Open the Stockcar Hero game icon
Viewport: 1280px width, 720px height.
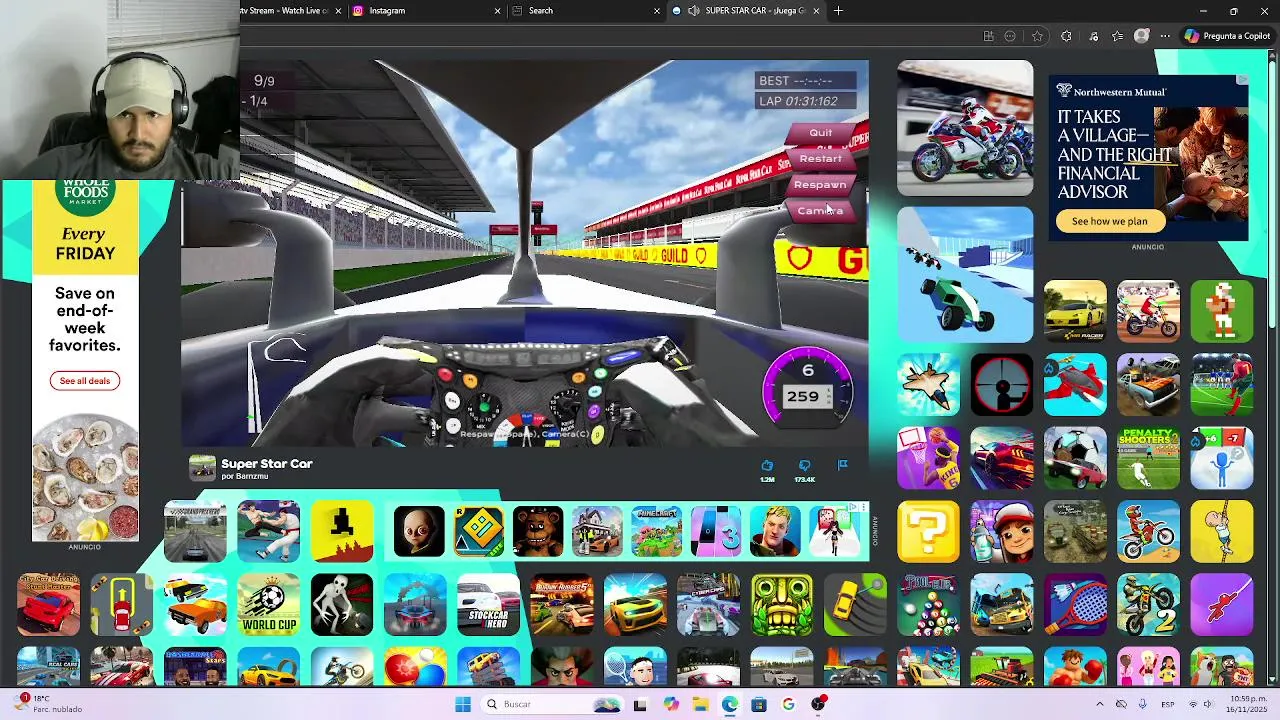click(x=489, y=604)
